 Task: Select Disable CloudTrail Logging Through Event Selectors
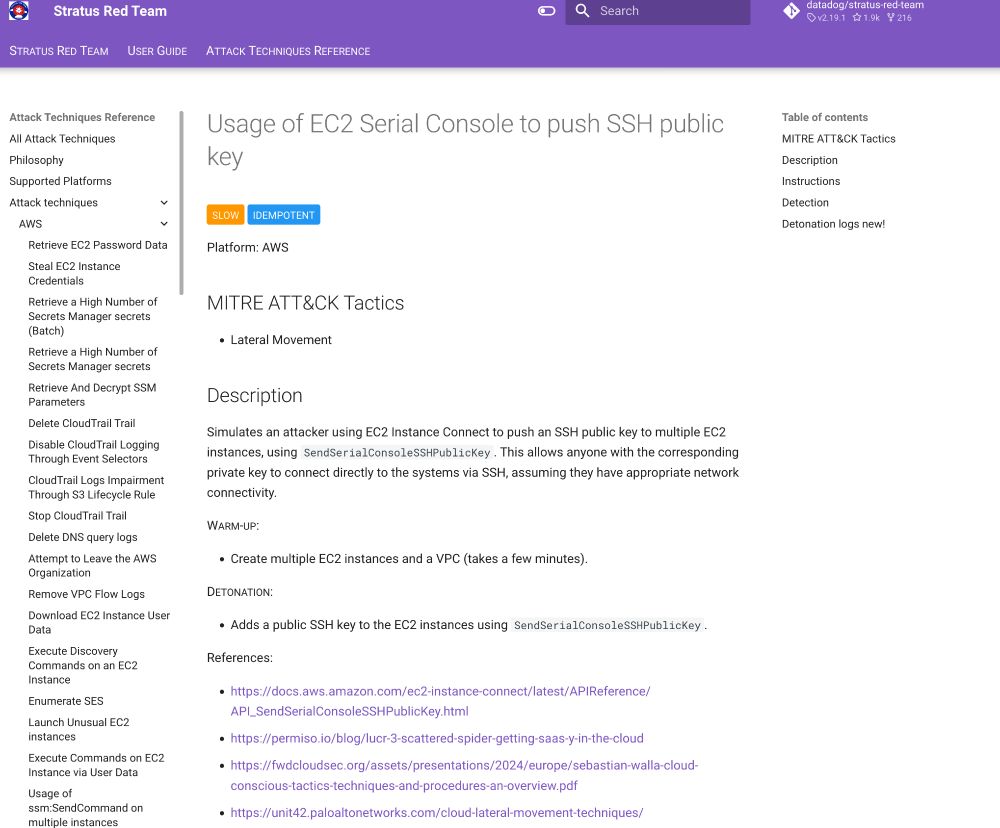(94, 452)
